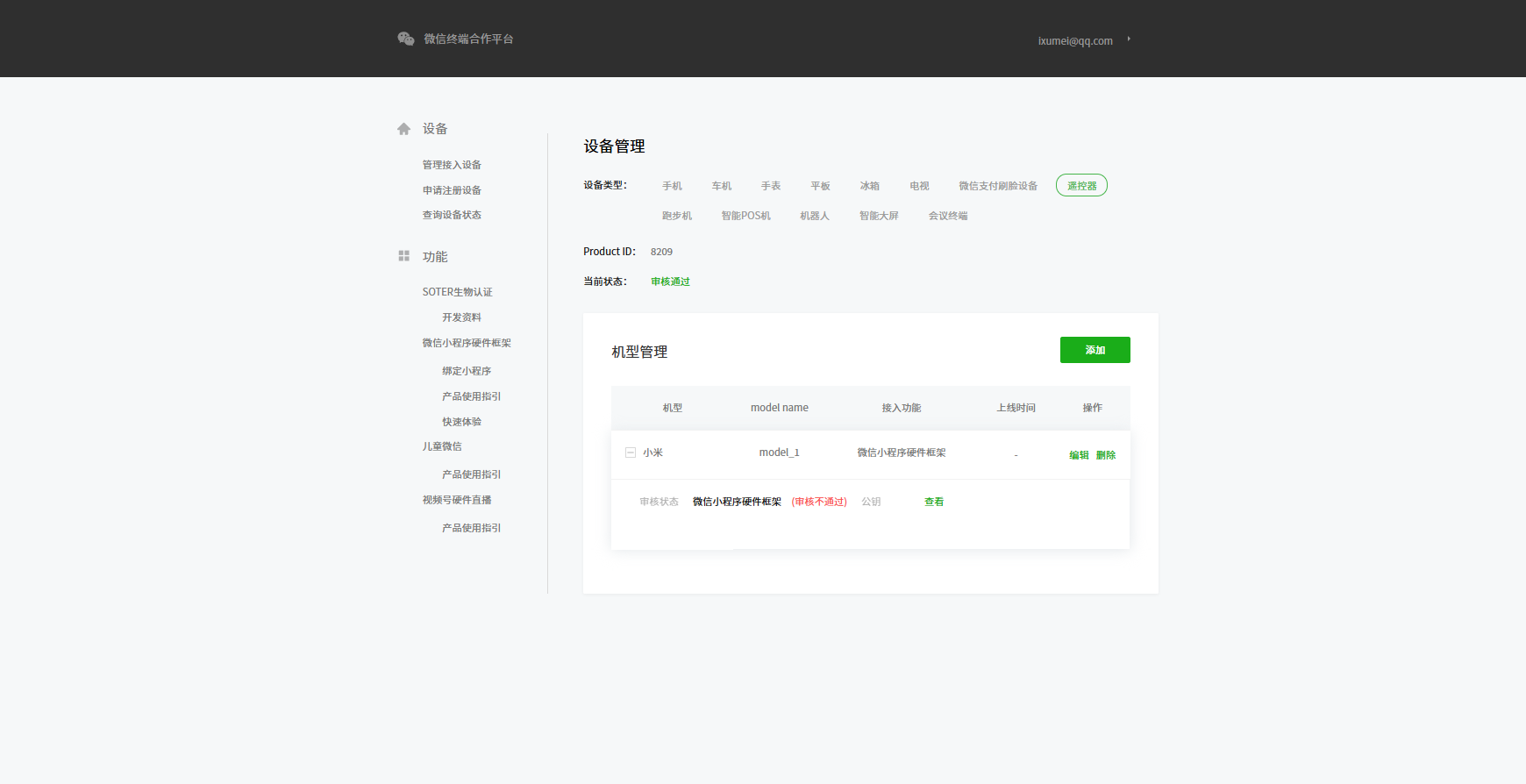Image resolution: width=1526 pixels, height=784 pixels.
Task: Select the 遥控器 device type
Action: [1081, 186]
